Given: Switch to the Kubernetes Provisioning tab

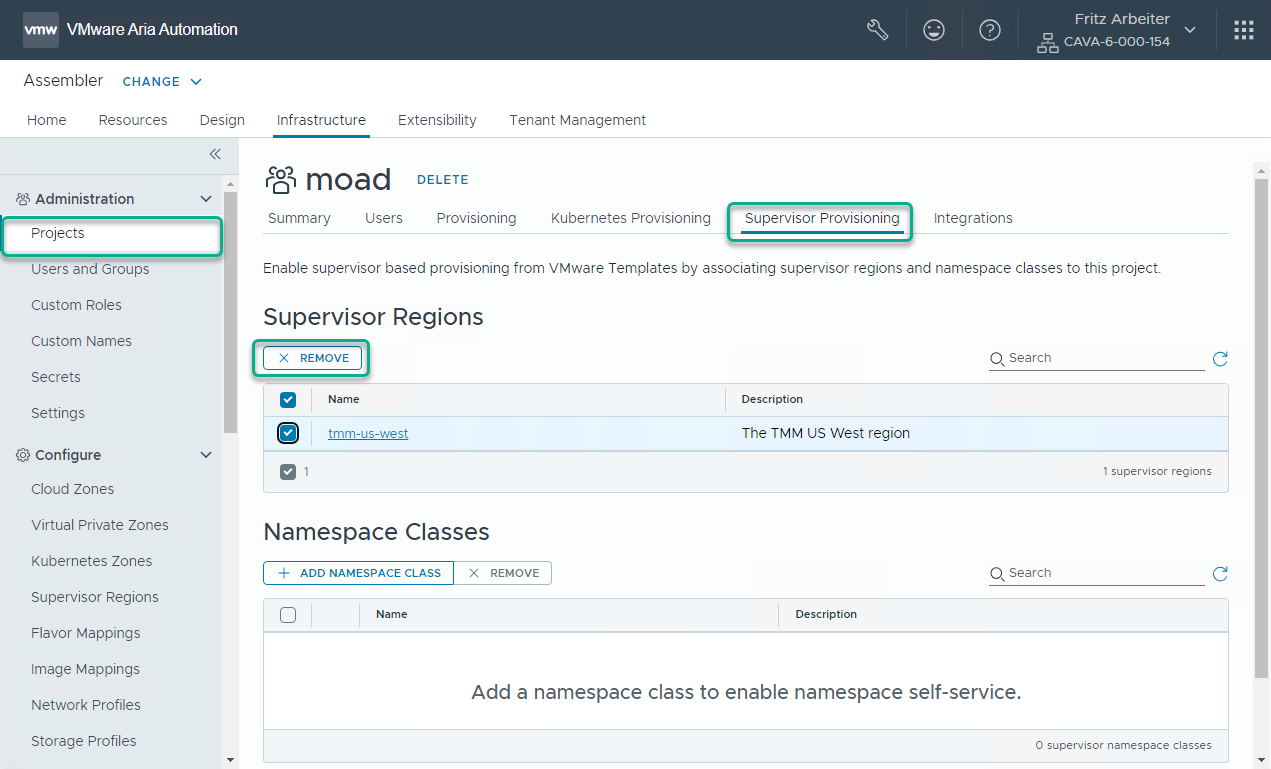Looking at the screenshot, I should 631,218.
